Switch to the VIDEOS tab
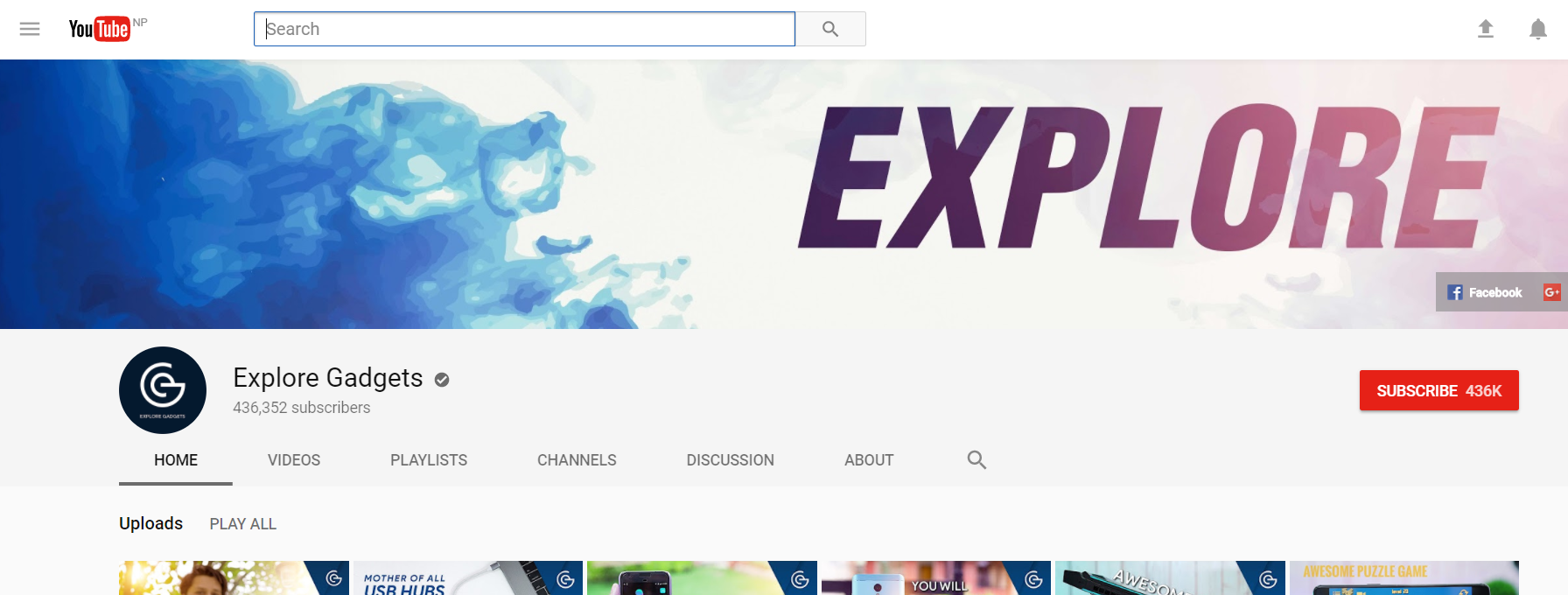 click(294, 460)
